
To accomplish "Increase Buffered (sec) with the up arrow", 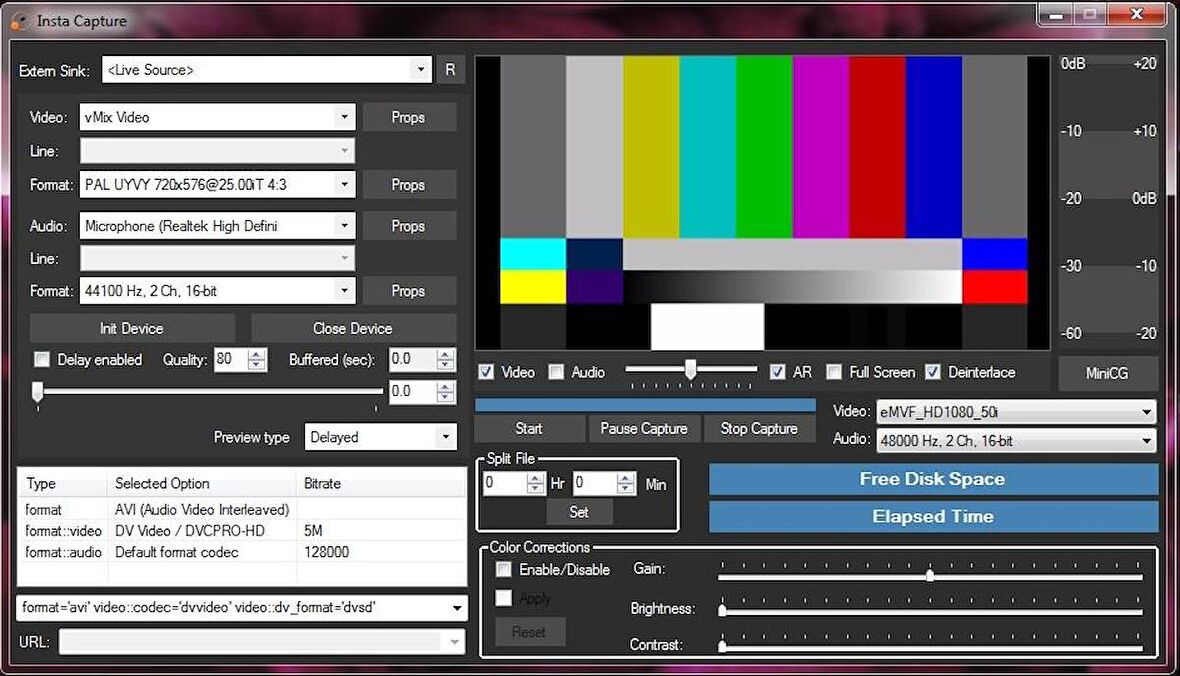I will (x=446, y=355).
